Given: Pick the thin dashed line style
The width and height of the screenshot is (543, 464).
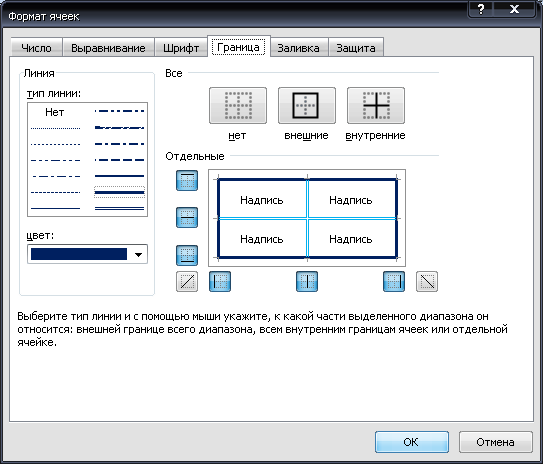Looking at the screenshot, I should click(55, 192).
